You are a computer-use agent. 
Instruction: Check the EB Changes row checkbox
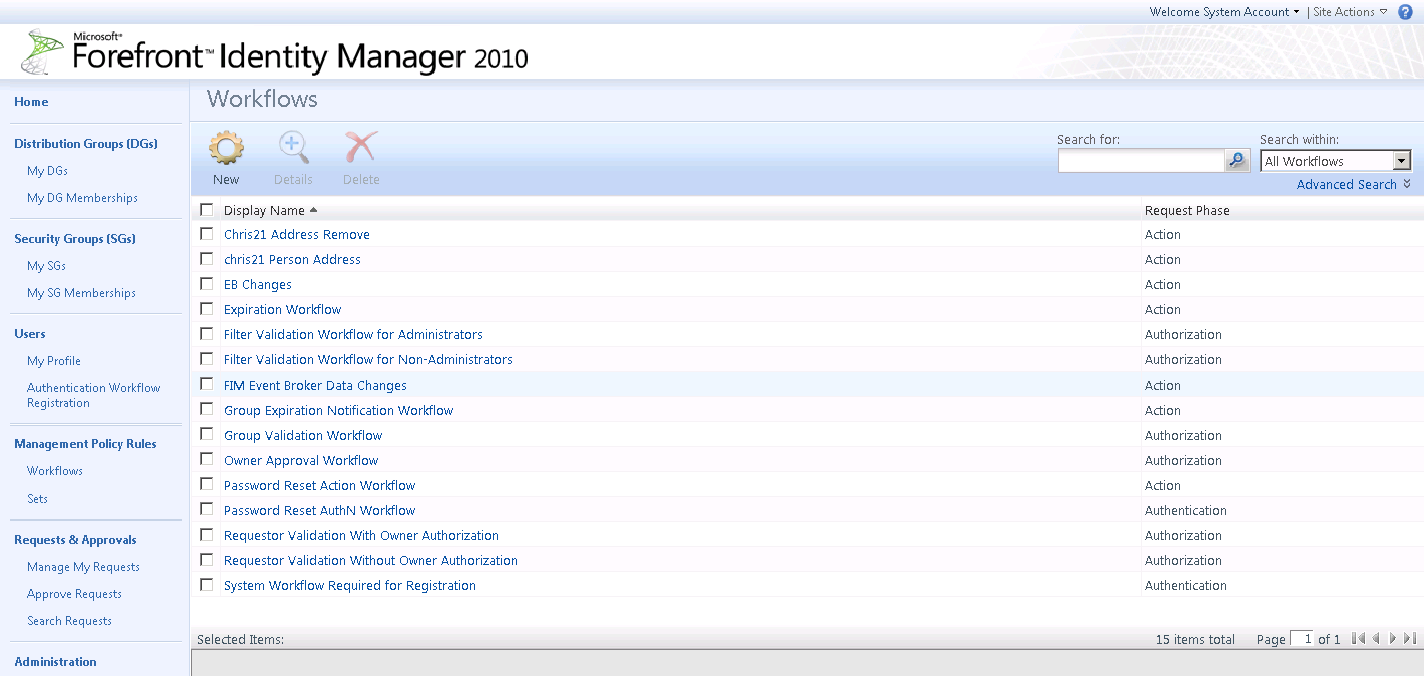point(207,284)
